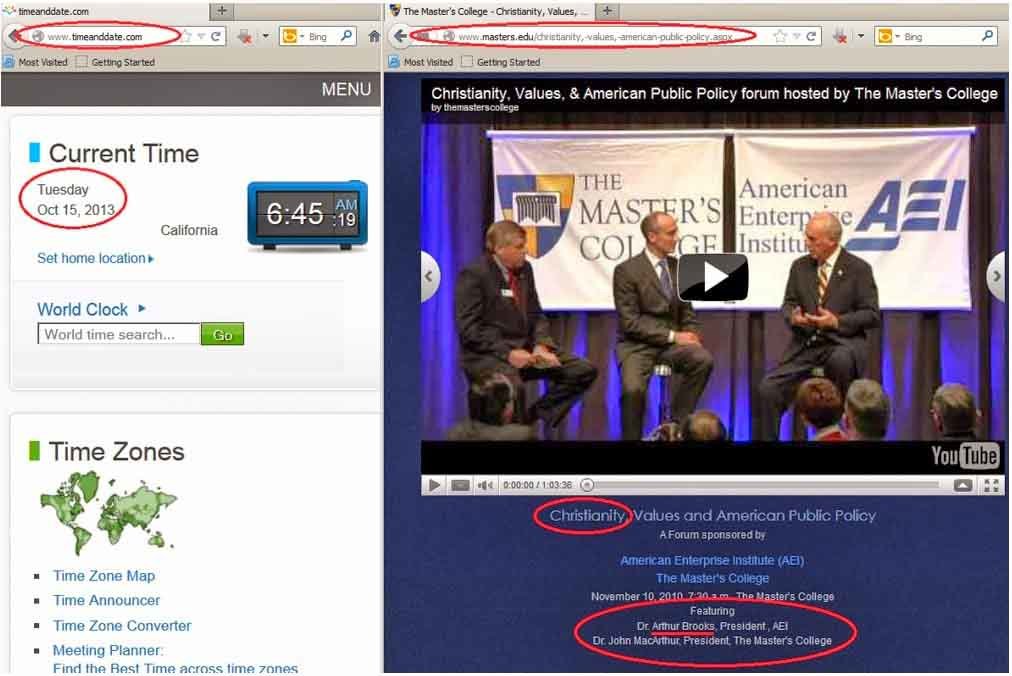
Task: Select The Master's College tab
Action: pos(491,11)
